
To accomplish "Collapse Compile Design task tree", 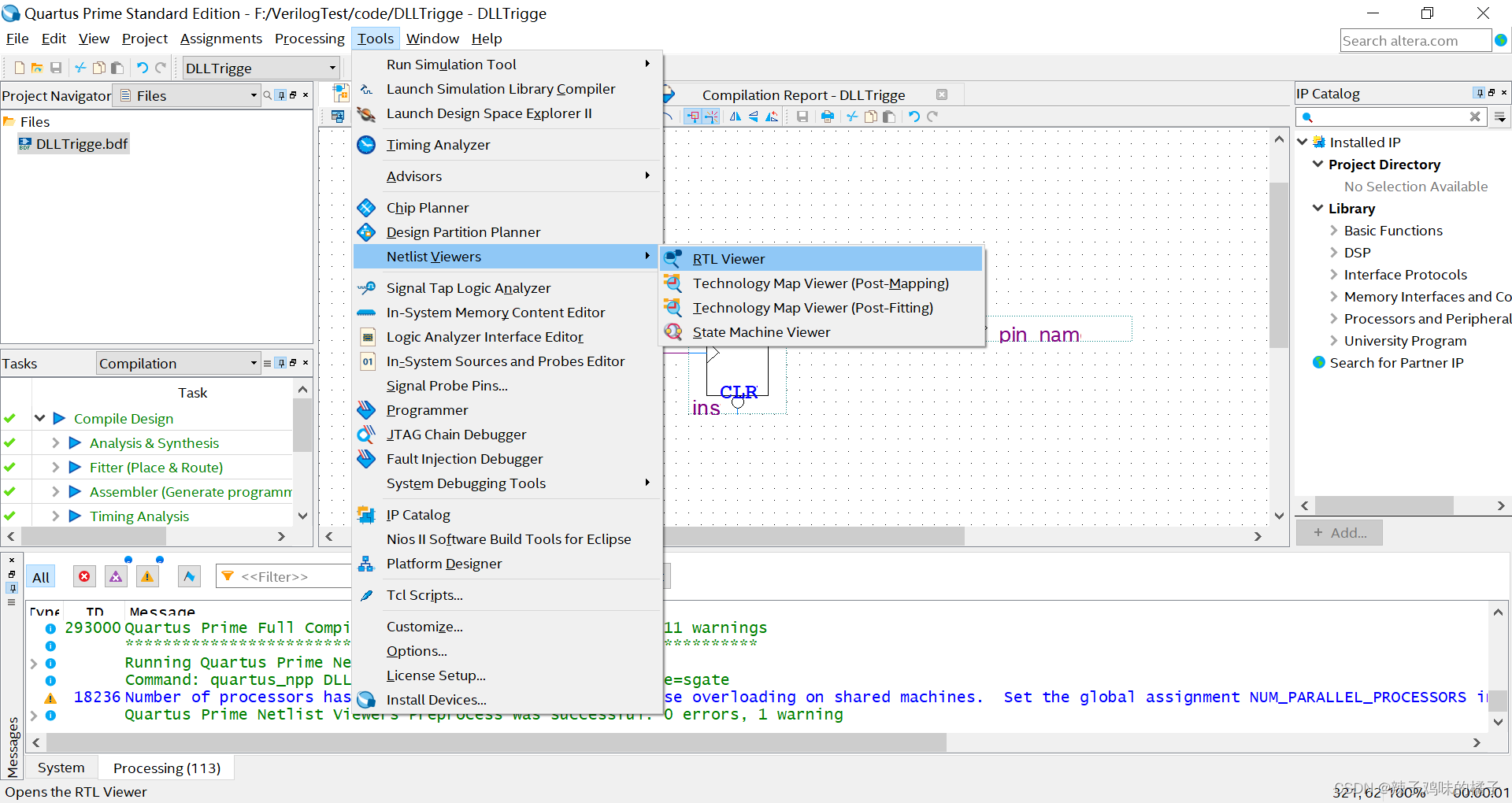I will pos(39,418).
